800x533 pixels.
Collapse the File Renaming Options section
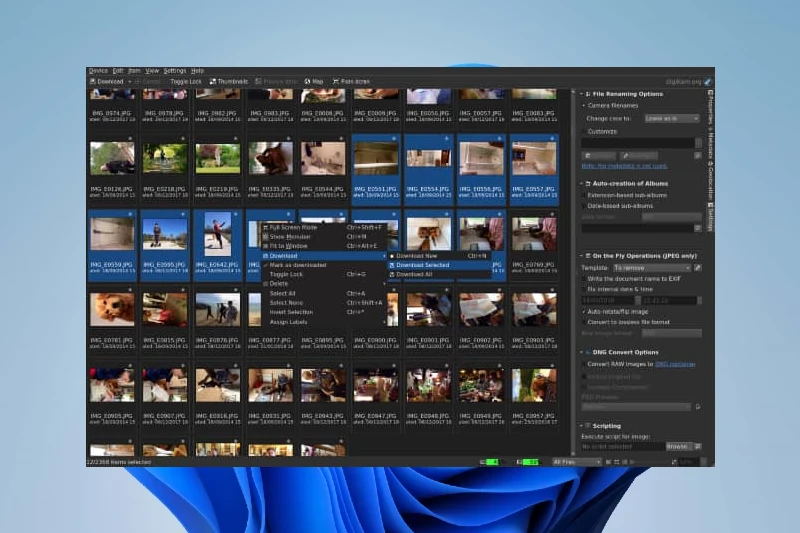tap(582, 94)
